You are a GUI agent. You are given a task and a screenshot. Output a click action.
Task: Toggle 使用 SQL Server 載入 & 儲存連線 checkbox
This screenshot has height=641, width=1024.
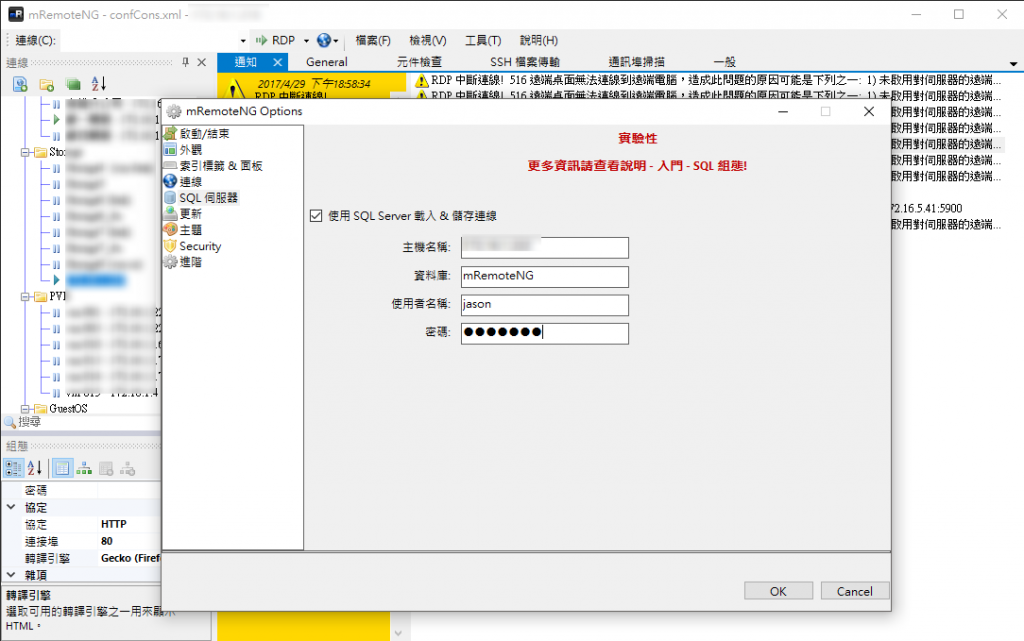click(316, 215)
